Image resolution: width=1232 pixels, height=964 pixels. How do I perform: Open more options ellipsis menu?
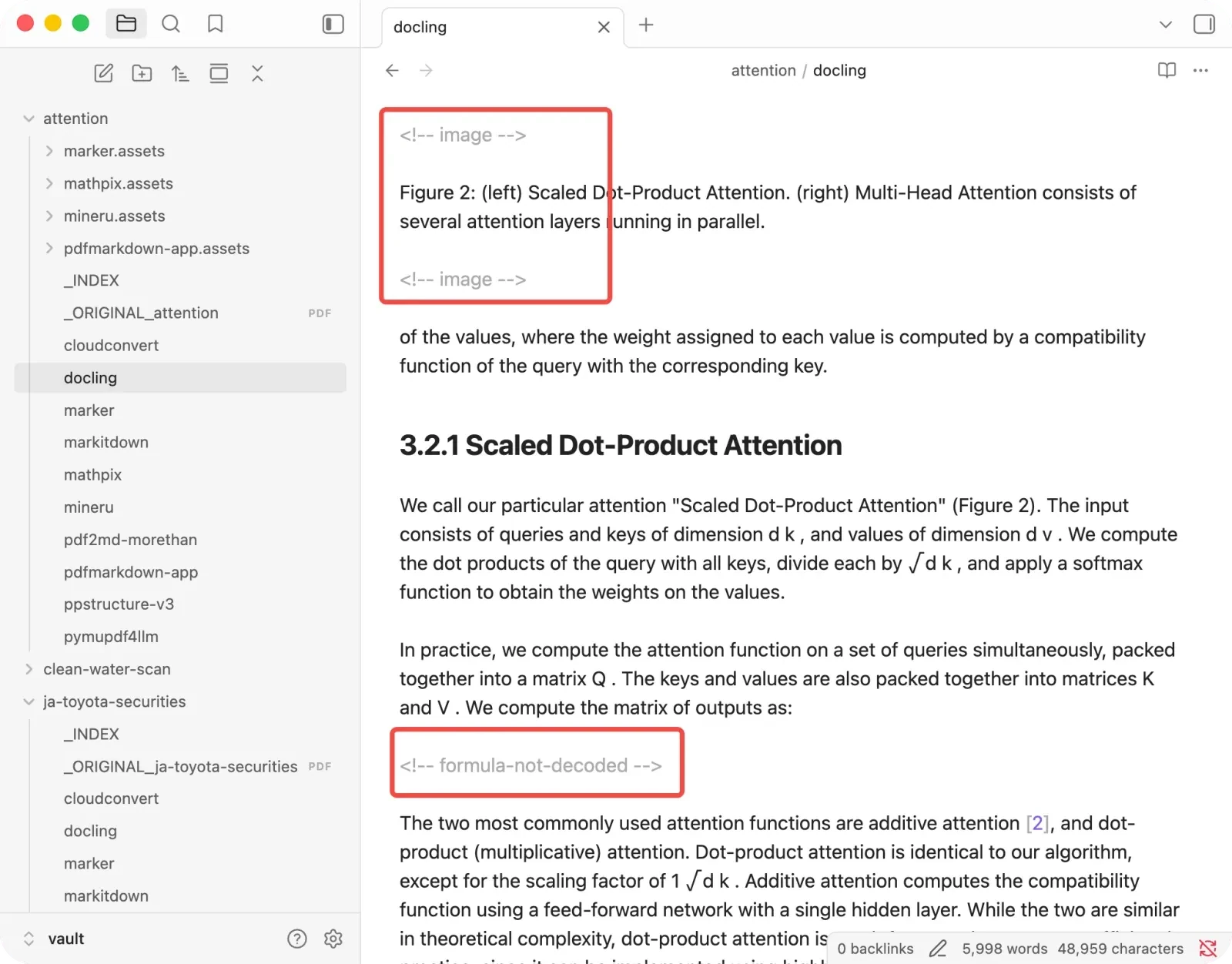[1200, 70]
